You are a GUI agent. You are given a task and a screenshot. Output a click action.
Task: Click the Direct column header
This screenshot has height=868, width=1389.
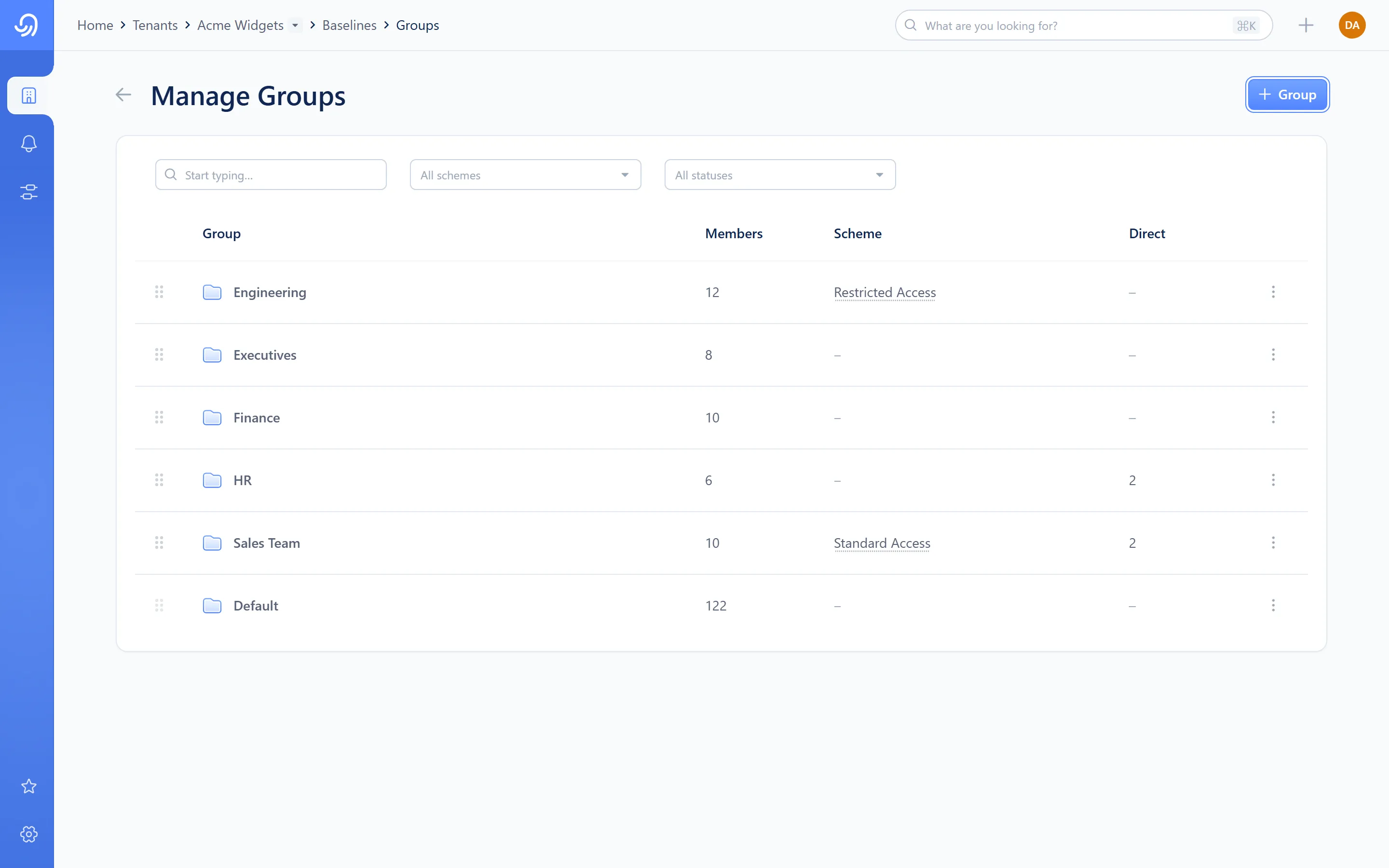click(x=1147, y=234)
